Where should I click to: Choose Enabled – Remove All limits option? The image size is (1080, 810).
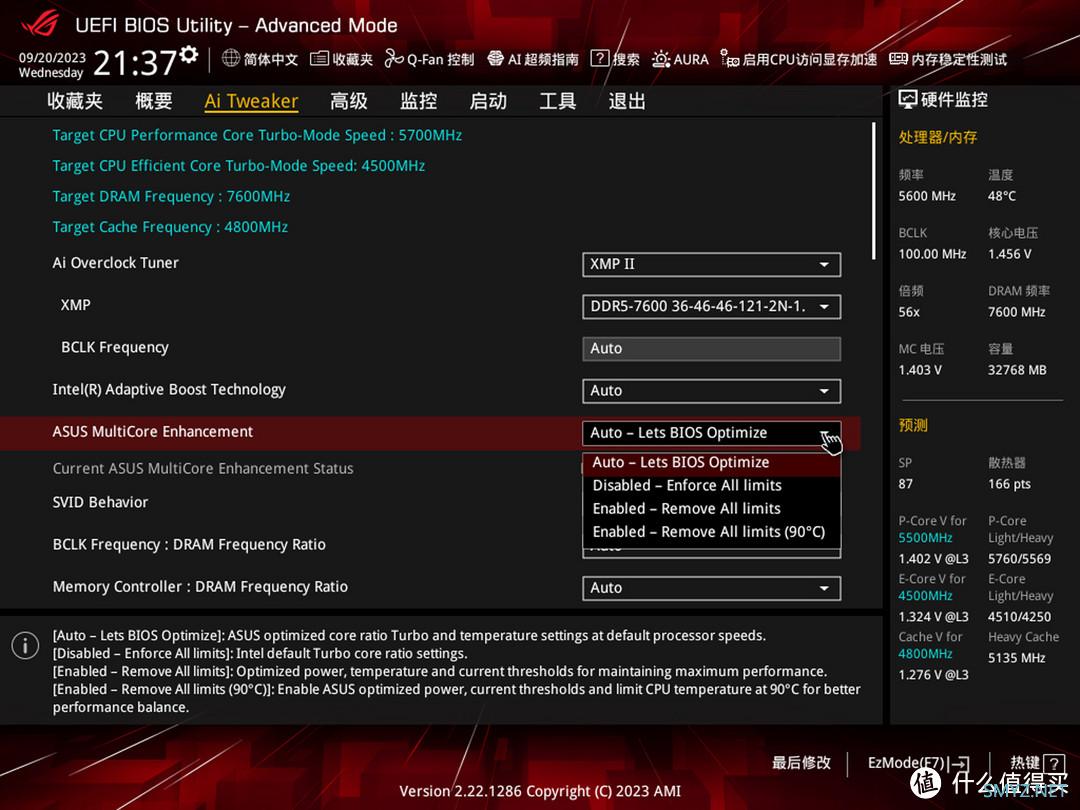point(712,509)
